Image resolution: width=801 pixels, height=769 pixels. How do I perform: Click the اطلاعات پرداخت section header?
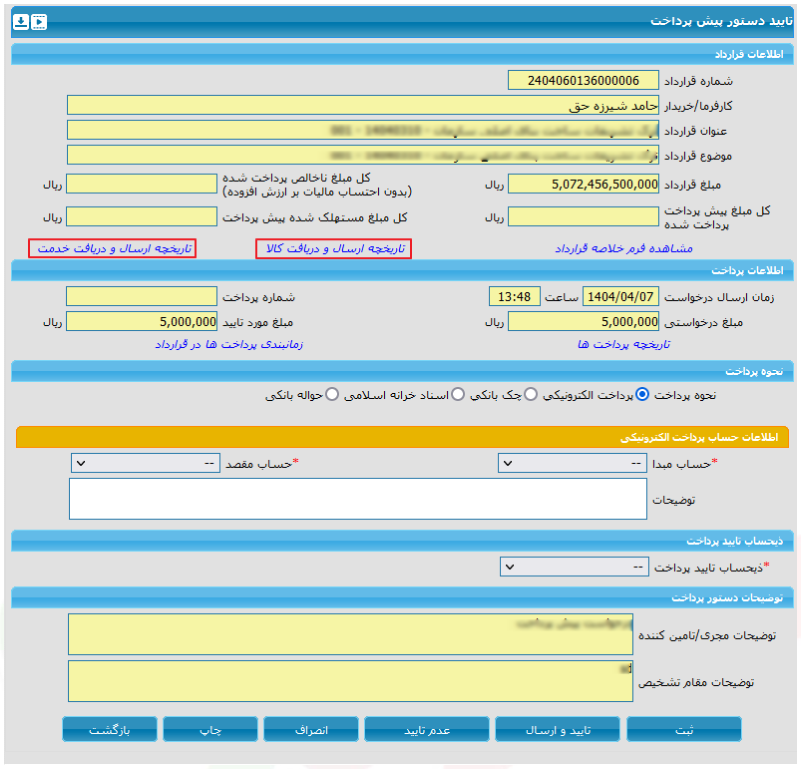pos(403,270)
